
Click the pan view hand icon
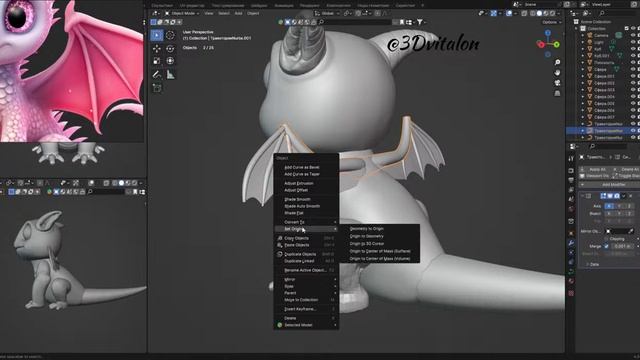pyautogui.click(x=557, y=73)
